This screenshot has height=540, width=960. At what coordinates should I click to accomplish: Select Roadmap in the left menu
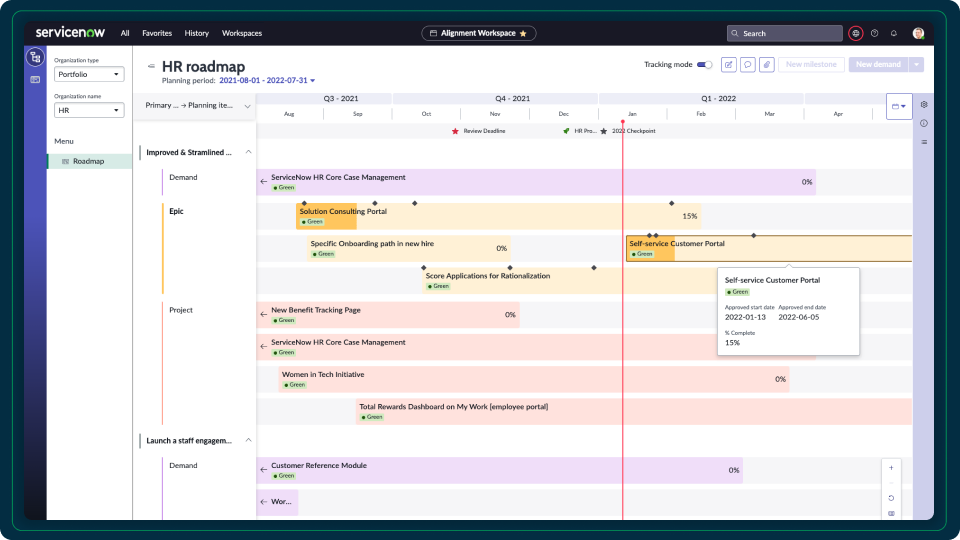[x=88, y=161]
